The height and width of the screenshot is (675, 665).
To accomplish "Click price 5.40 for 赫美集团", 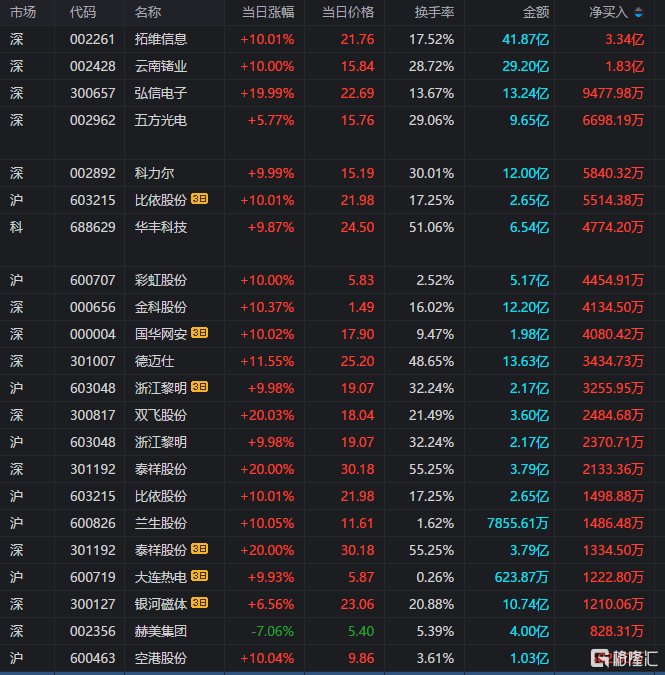I will click(x=361, y=632).
